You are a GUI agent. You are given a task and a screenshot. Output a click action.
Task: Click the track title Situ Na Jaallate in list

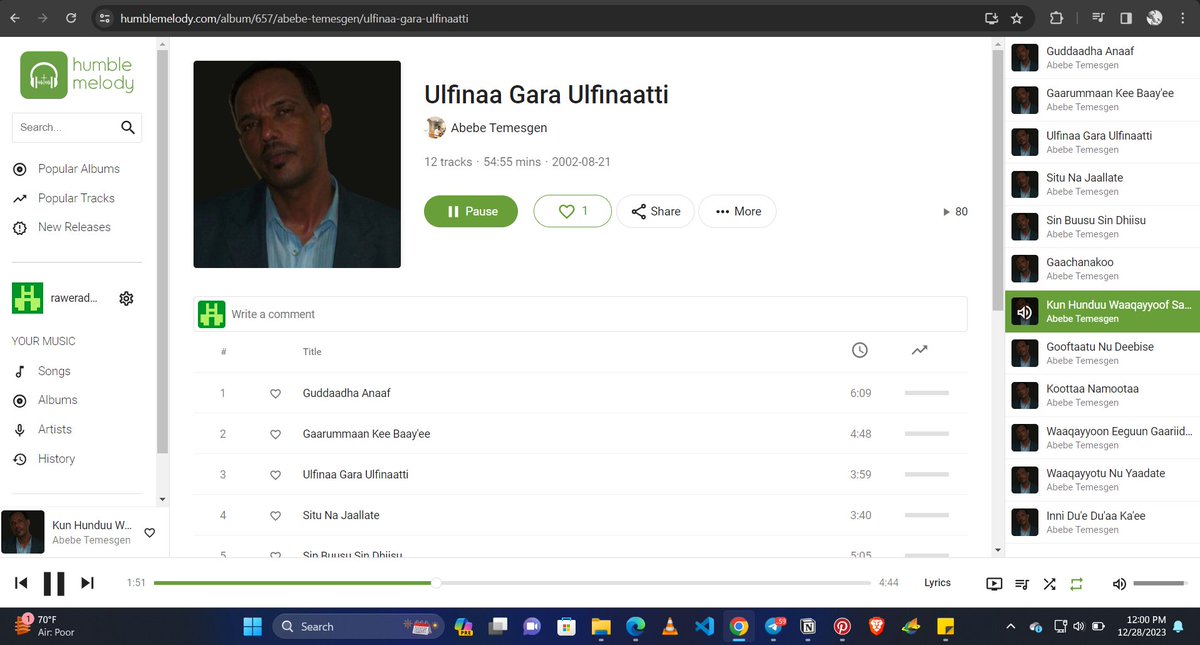[x=341, y=516]
